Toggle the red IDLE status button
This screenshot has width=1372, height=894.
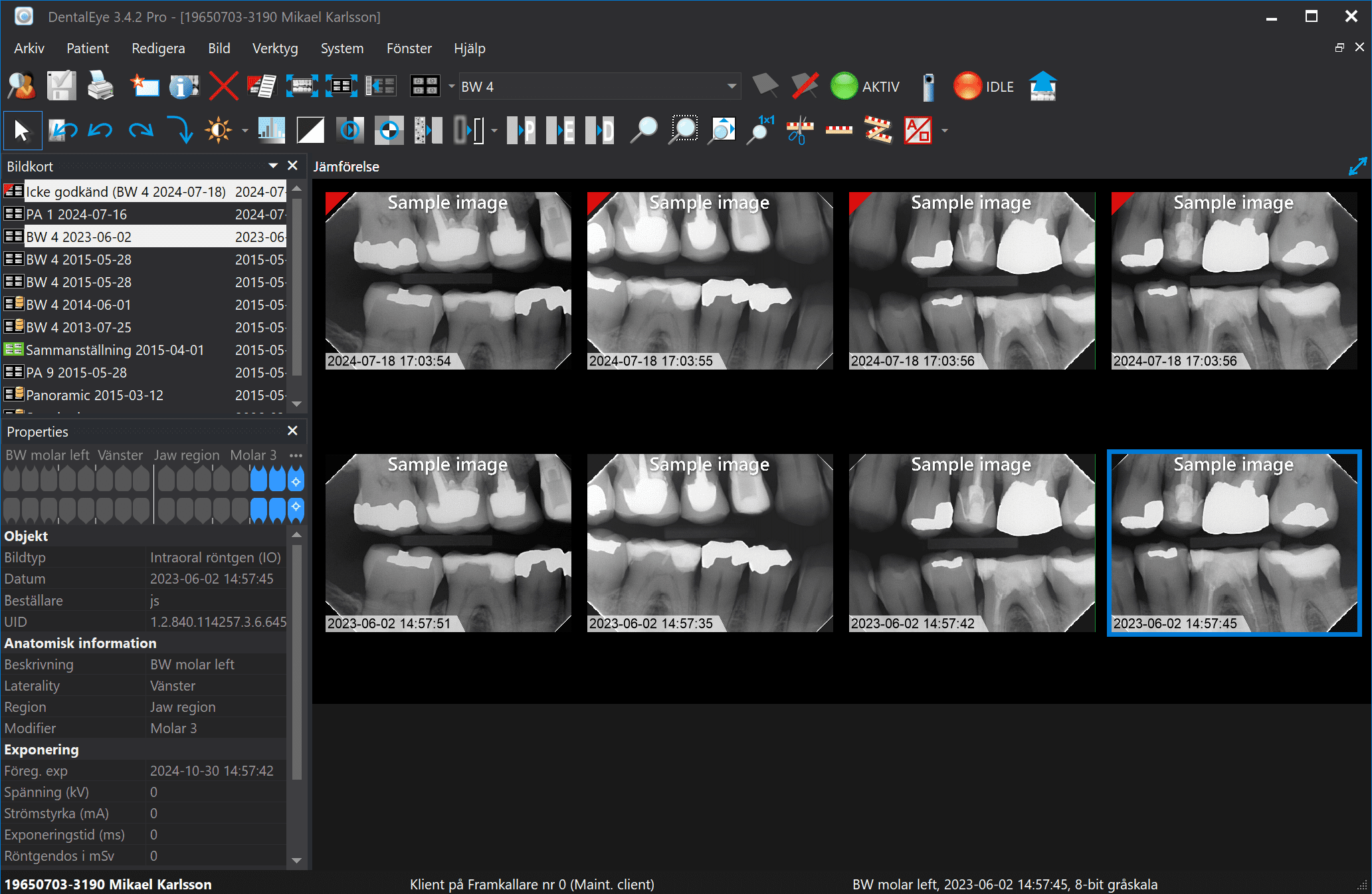[x=967, y=86]
